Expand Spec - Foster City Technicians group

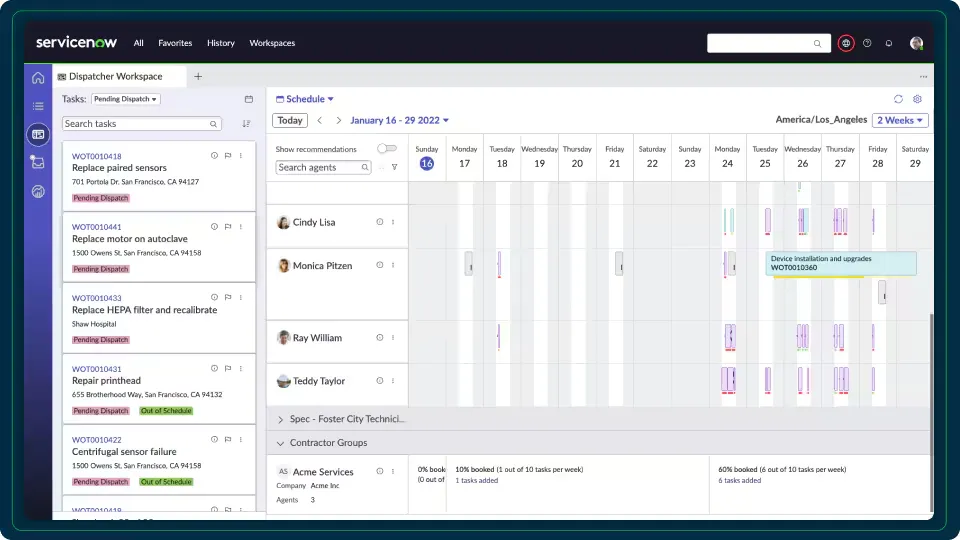click(x=280, y=419)
